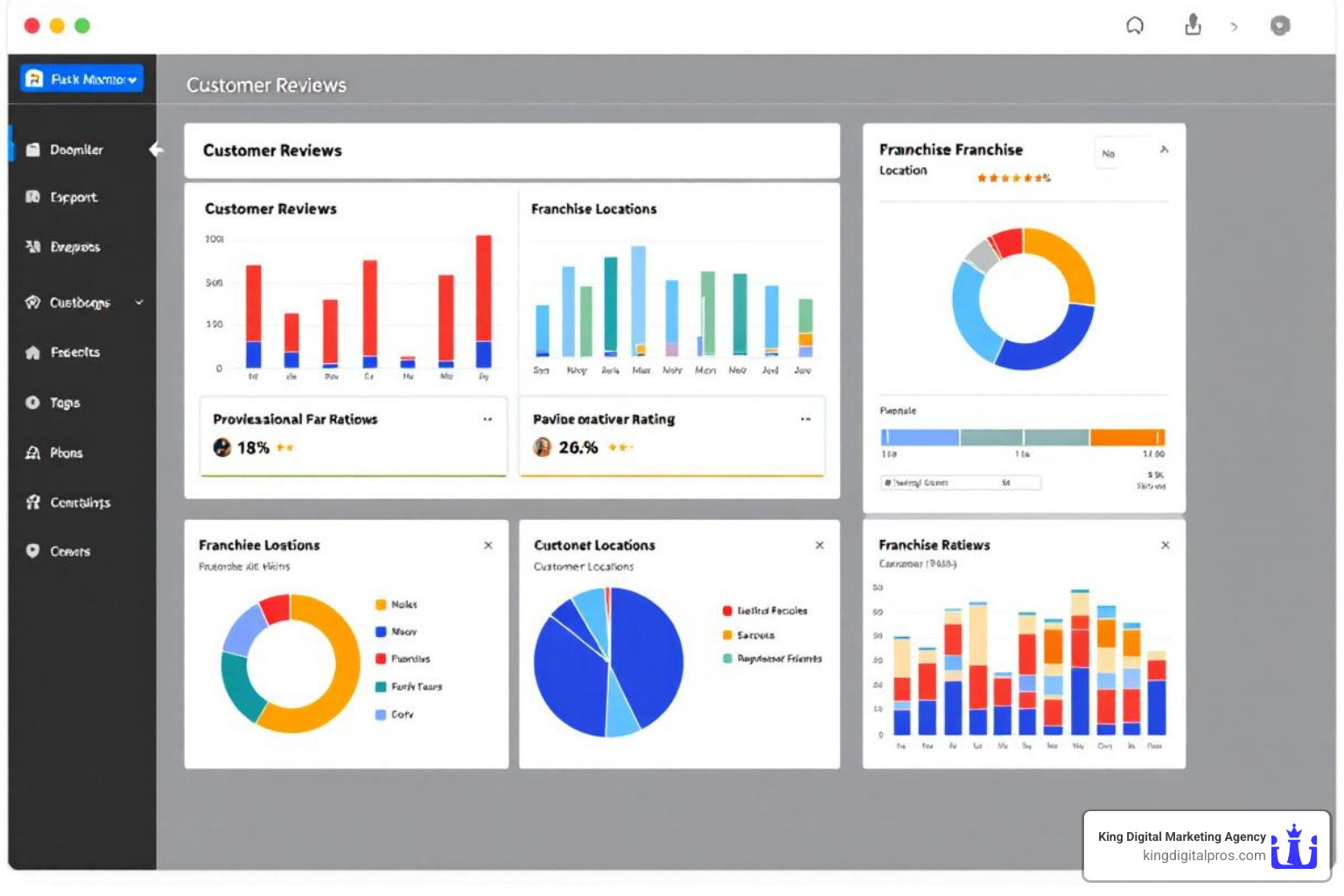Expand the Customers sidebar chevron
The image size is (1344, 896).
[x=138, y=303]
